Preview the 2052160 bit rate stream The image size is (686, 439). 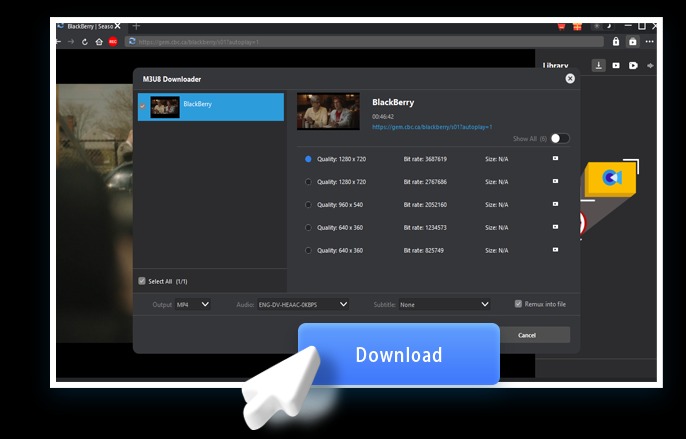pyautogui.click(x=555, y=204)
